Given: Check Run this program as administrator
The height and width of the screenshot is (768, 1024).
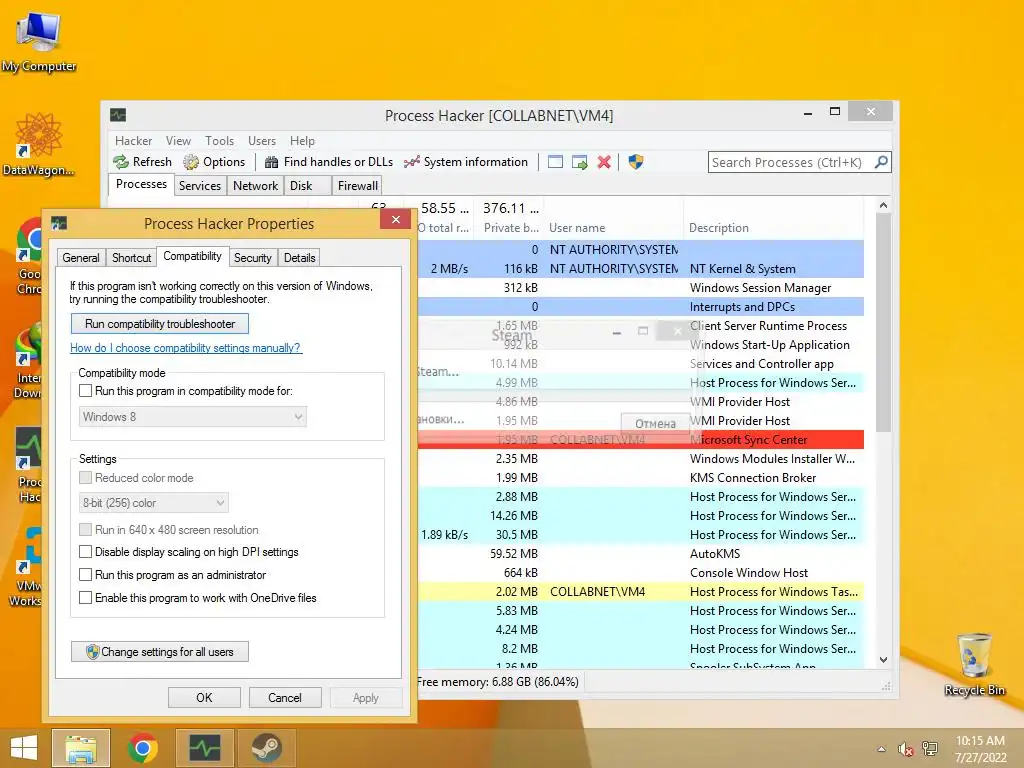Looking at the screenshot, I should (x=85, y=575).
